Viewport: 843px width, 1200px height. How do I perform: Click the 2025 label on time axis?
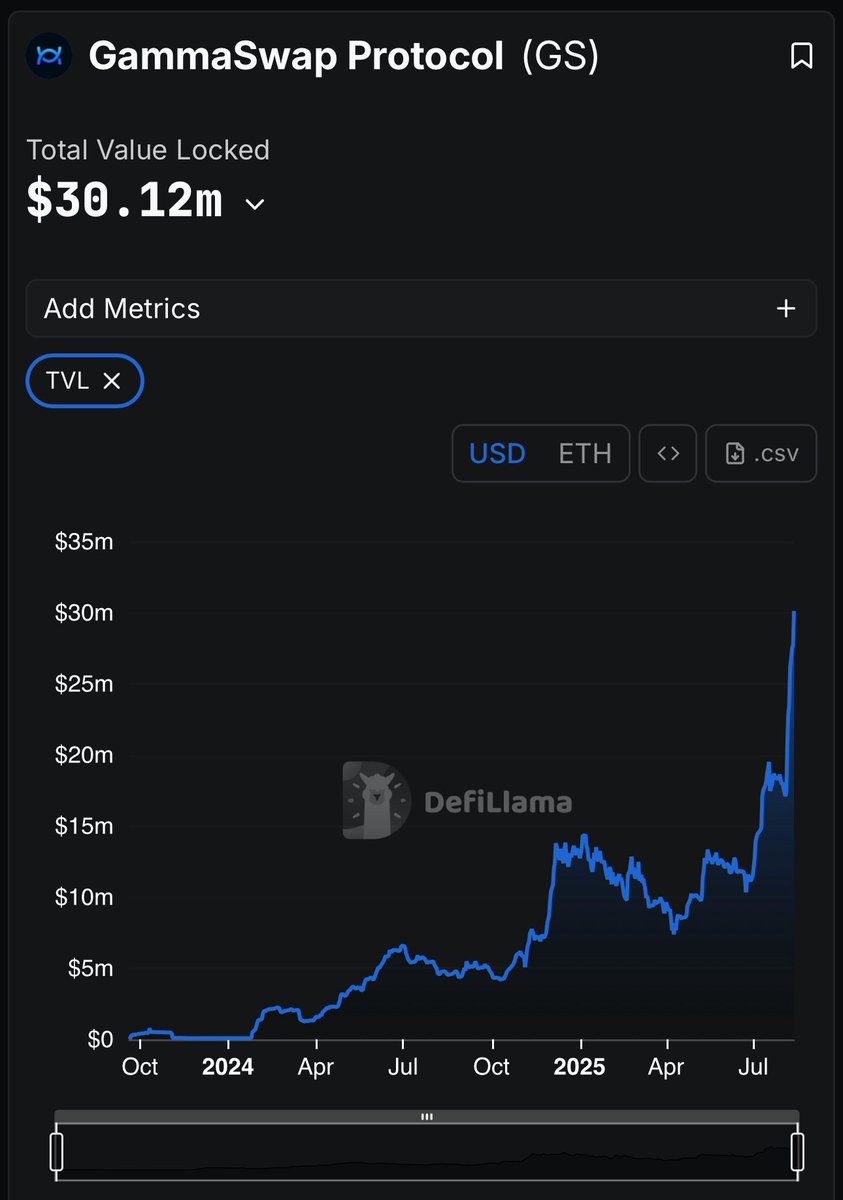tap(580, 1067)
